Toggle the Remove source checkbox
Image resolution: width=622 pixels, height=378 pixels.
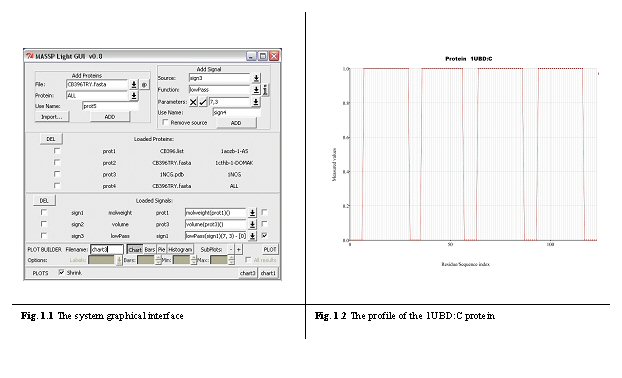(166, 122)
